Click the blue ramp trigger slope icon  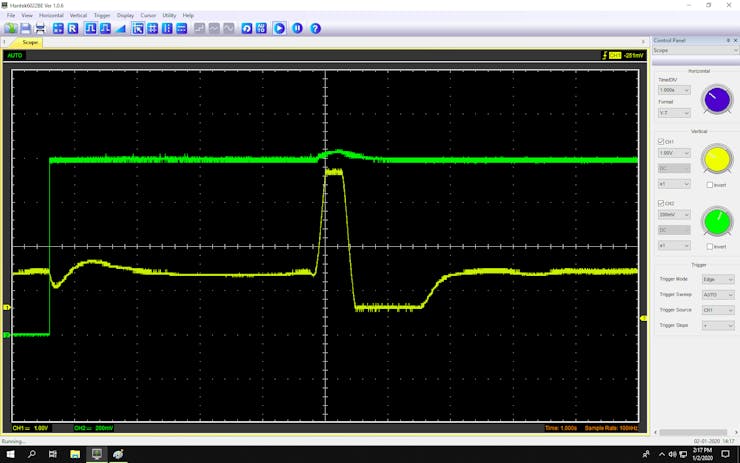[x=120, y=29]
